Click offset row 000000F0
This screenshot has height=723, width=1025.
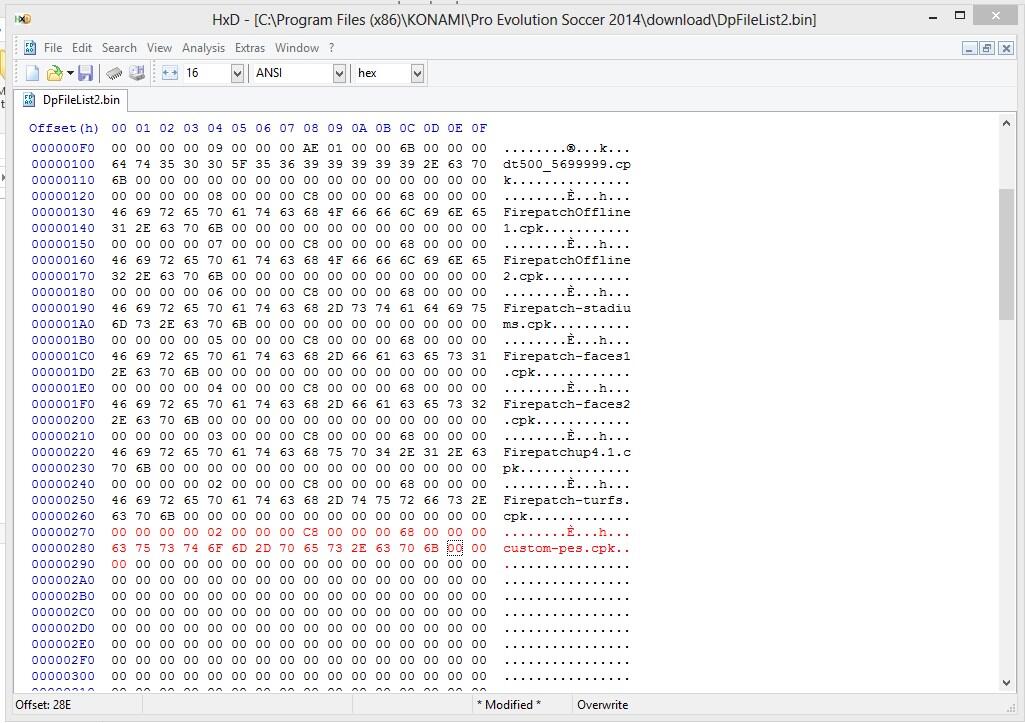tap(63, 148)
